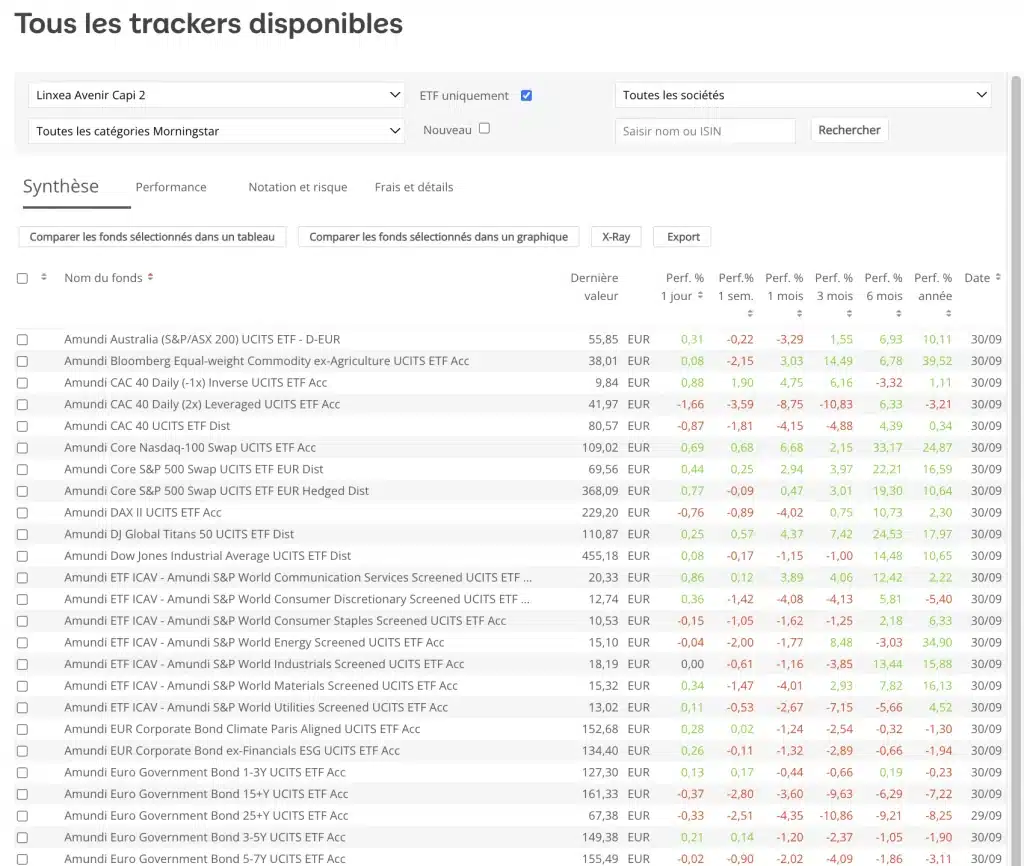Open Amundi Euro Government Bond 15+Y fund

[206, 794]
